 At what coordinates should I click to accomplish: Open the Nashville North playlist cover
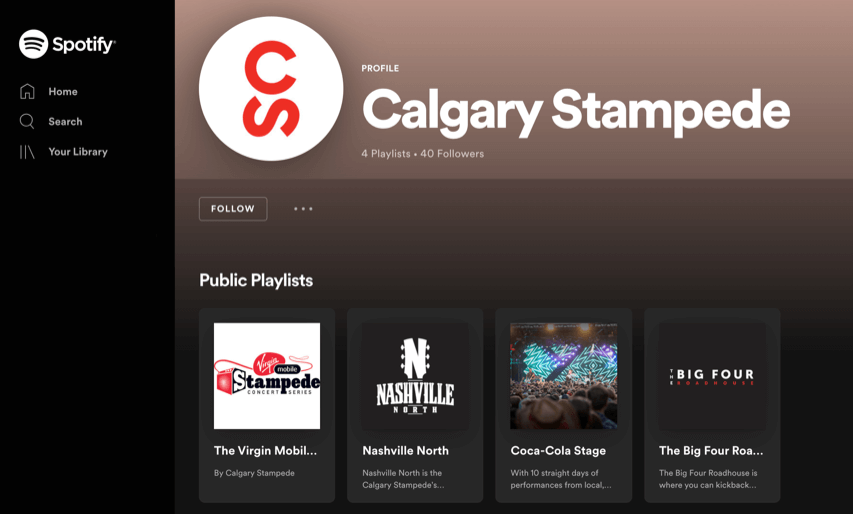415,376
